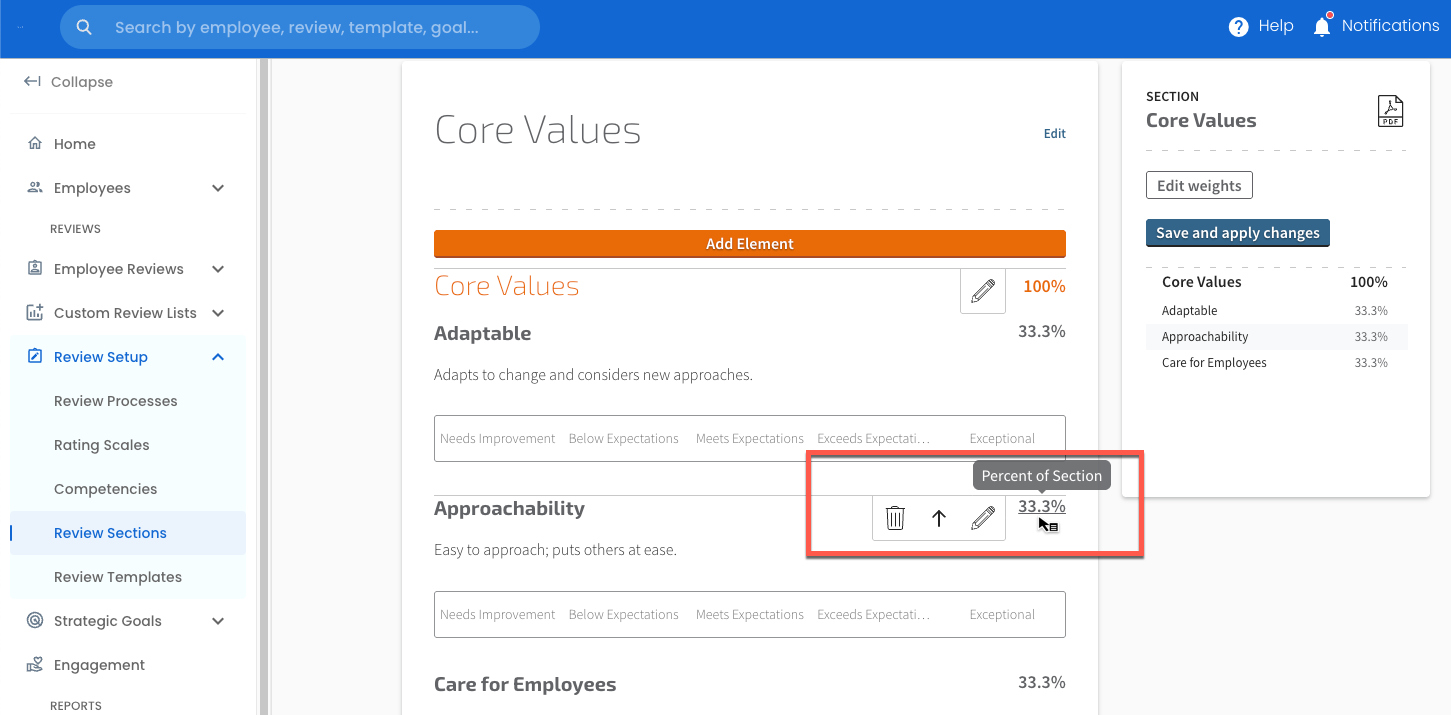
Task: Click 'Adapts to change' description text
Action: (593, 375)
